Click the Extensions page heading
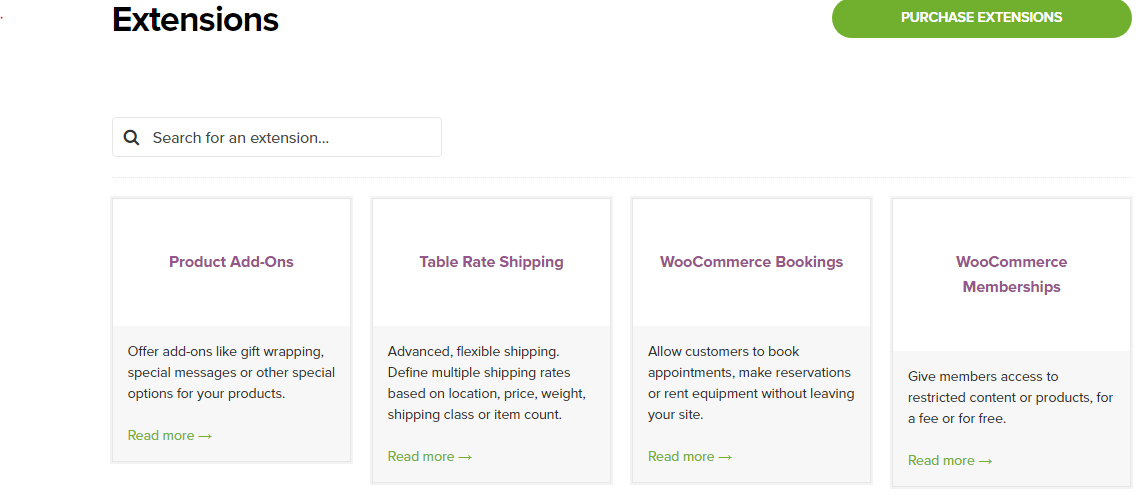Viewport: 1144px width, 503px height. click(196, 20)
